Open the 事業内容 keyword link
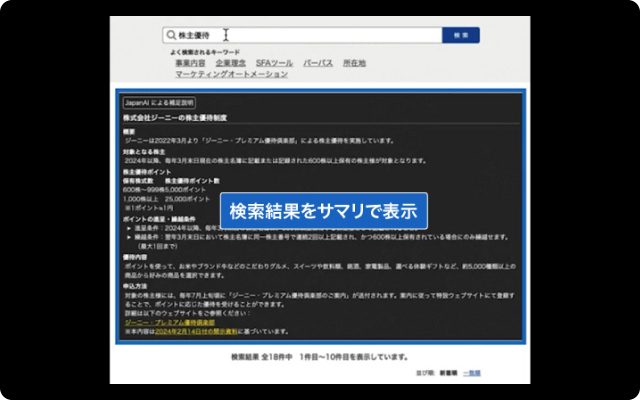640x400 pixels. click(x=190, y=63)
